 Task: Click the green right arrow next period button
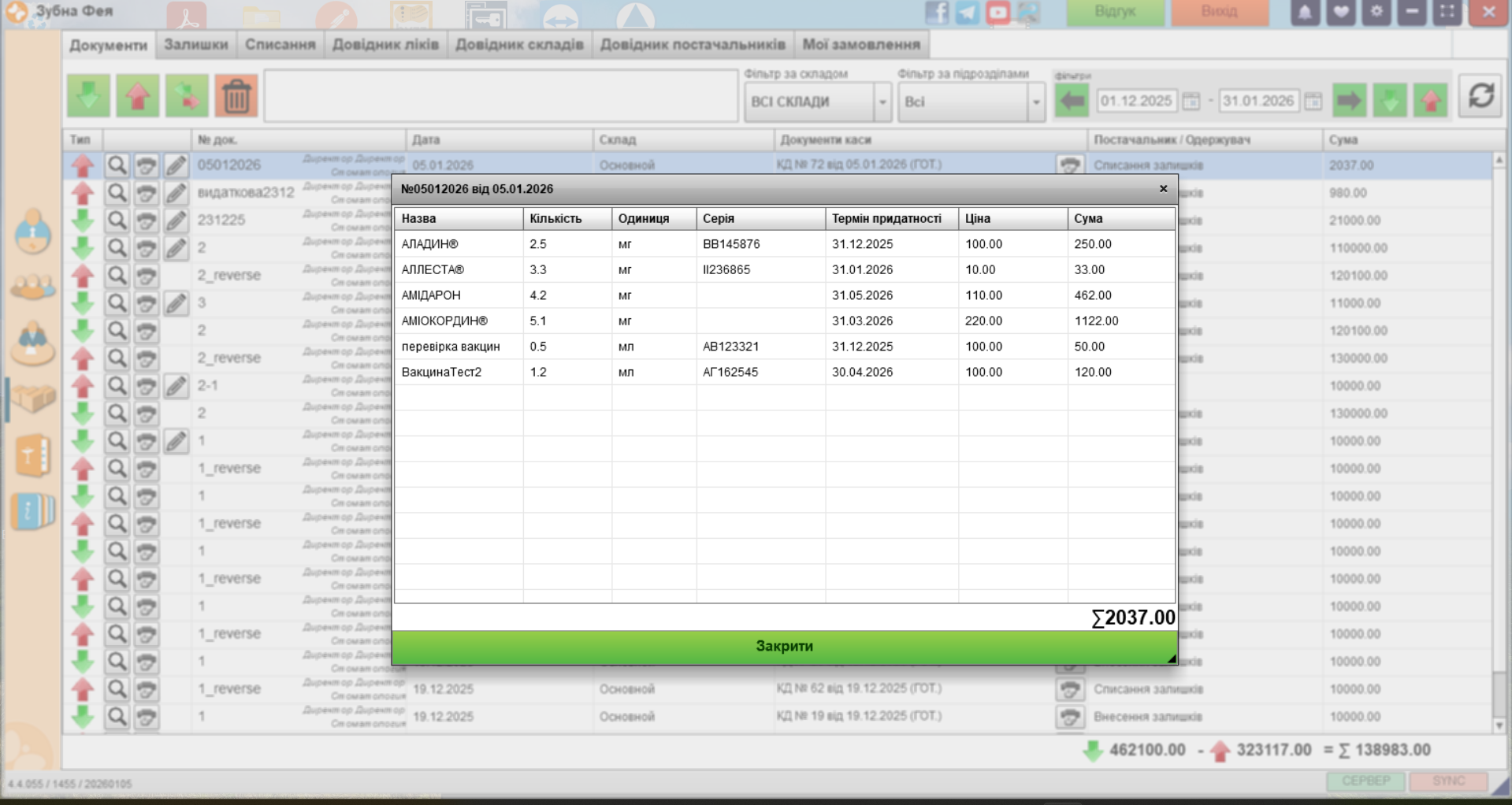(1349, 101)
